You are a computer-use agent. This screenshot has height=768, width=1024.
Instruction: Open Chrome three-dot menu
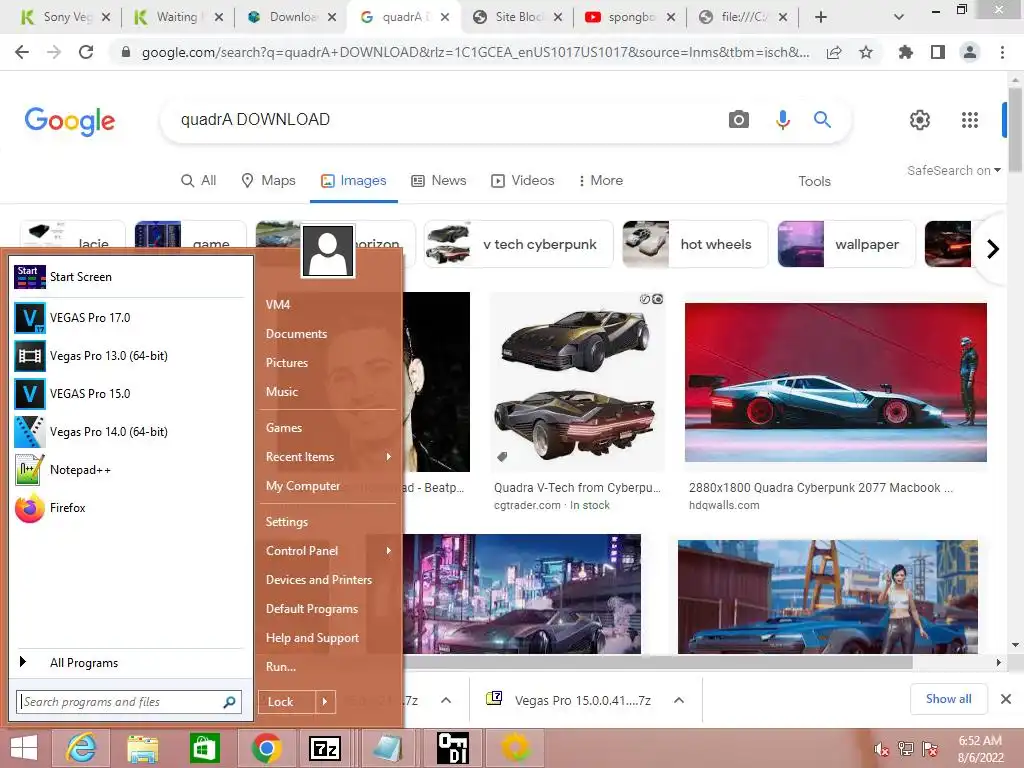click(1002, 52)
